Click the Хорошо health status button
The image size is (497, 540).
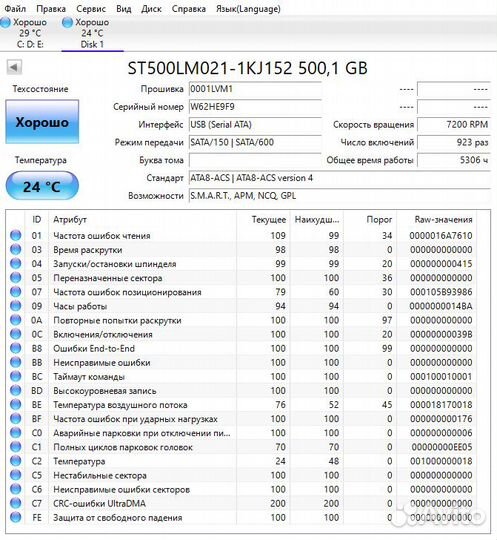(42, 122)
